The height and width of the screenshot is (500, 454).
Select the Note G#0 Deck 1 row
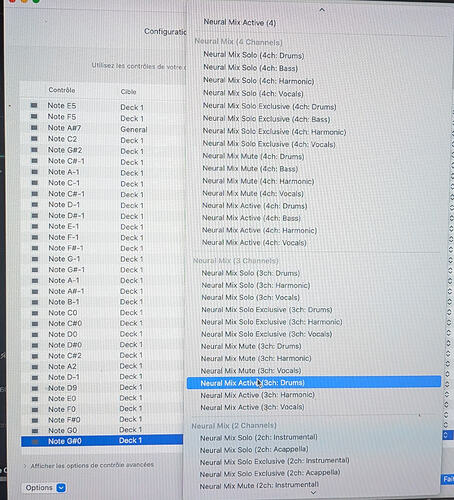(102, 441)
